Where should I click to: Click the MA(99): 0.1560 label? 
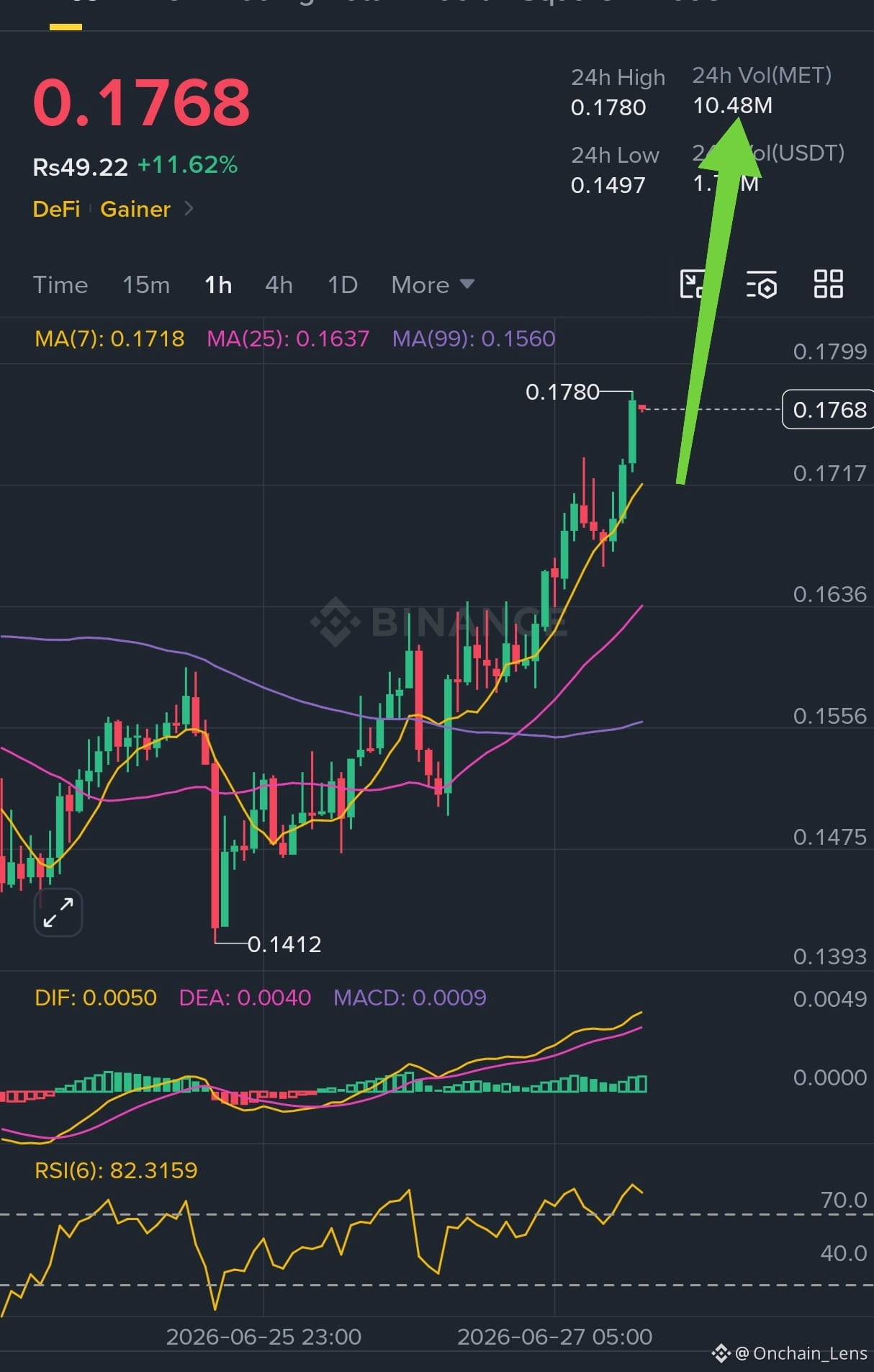click(474, 338)
